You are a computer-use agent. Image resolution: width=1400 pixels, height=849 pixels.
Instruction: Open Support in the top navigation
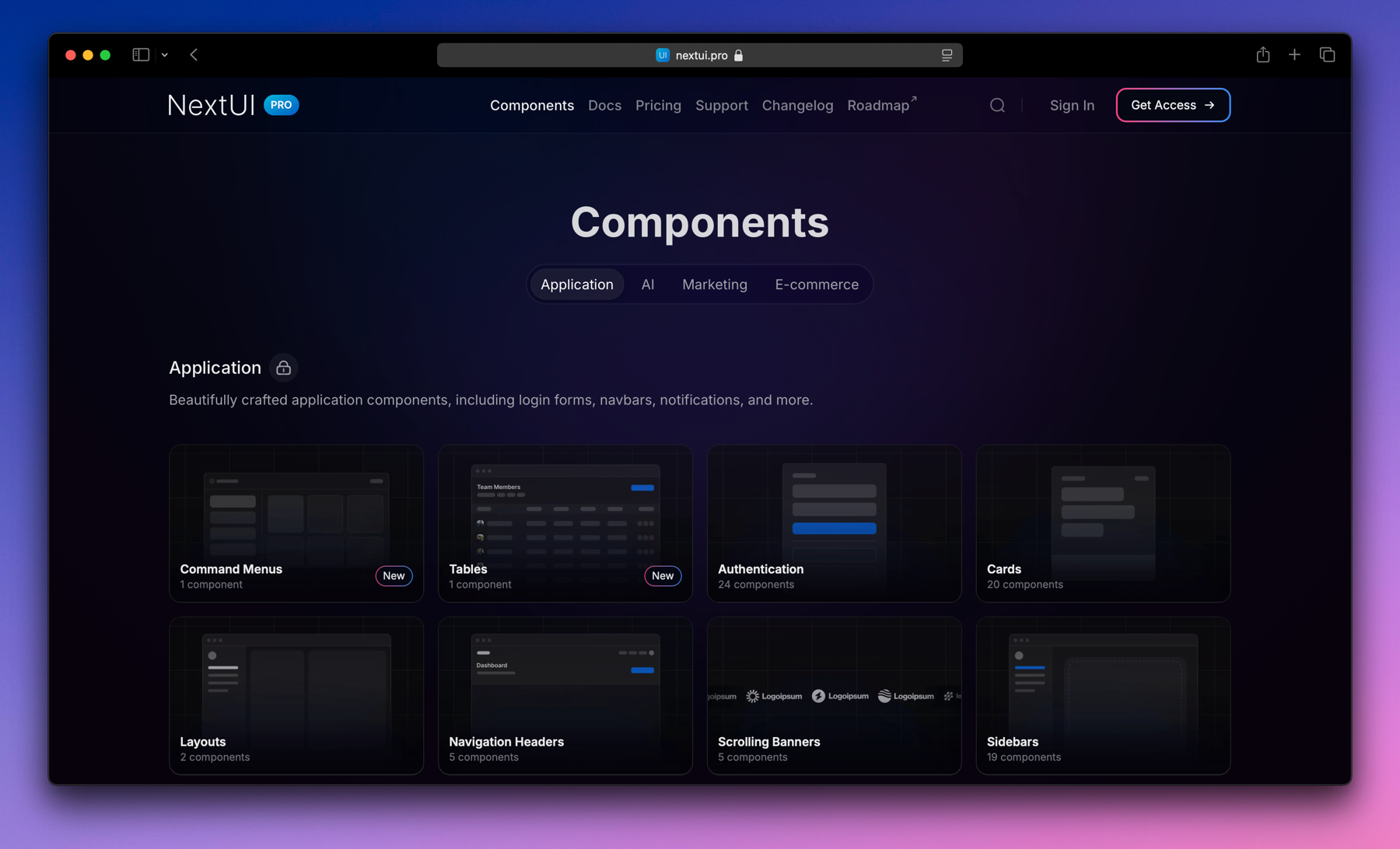[x=722, y=106]
